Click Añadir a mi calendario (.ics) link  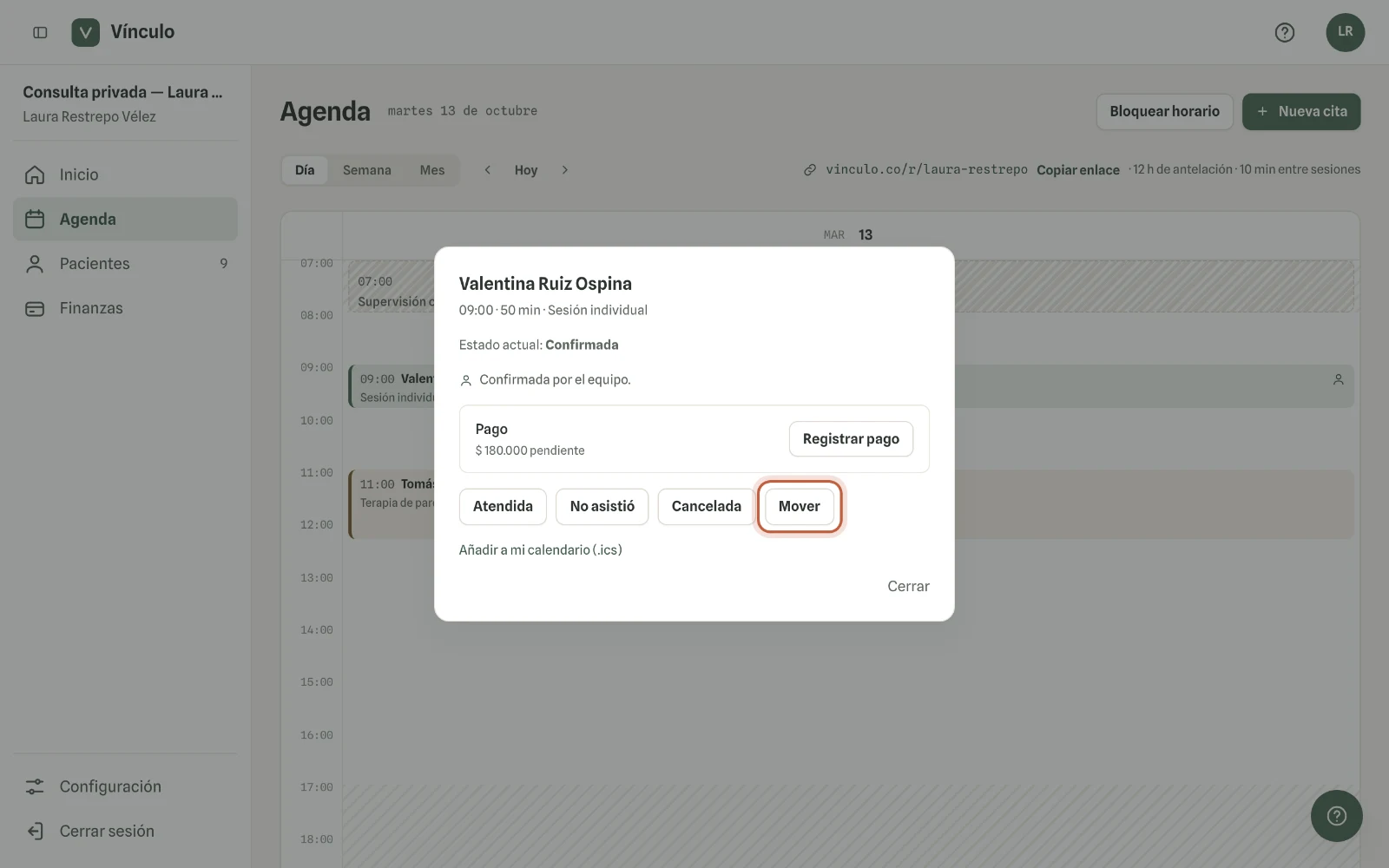pos(540,550)
